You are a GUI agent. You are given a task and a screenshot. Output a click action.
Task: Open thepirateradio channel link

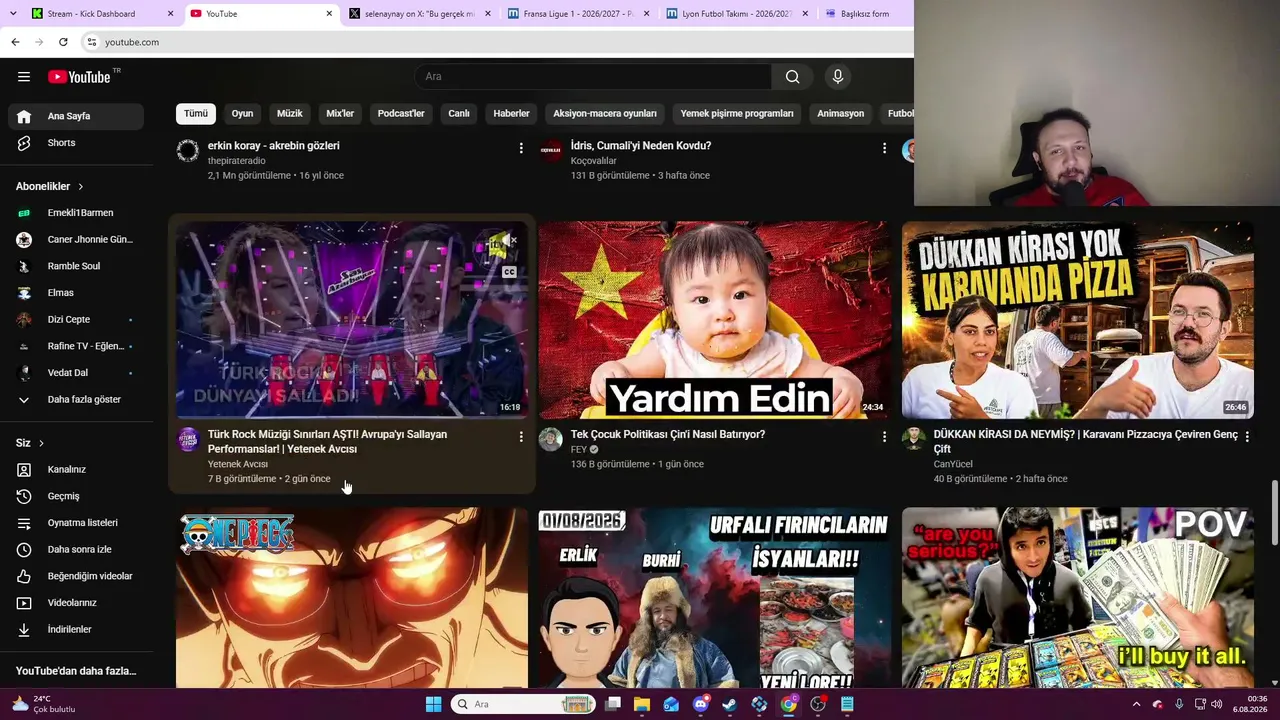click(x=236, y=161)
